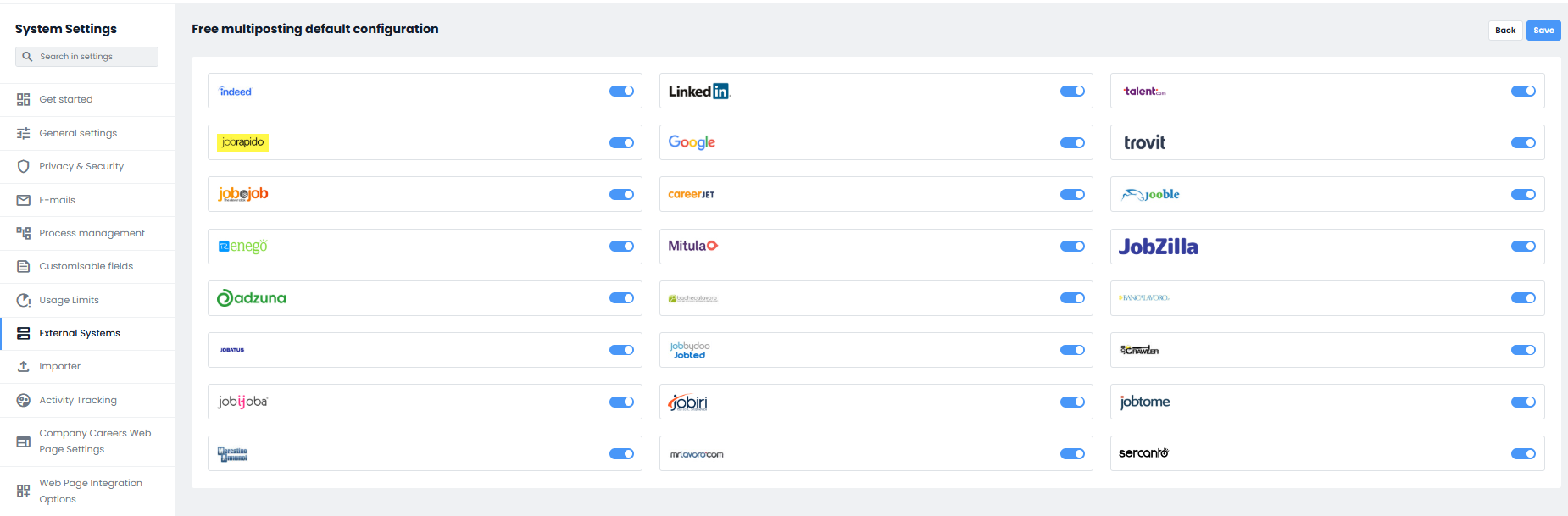This screenshot has width=1568, height=516.
Task: Click the Google logo
Action: [x=692, y=142]
